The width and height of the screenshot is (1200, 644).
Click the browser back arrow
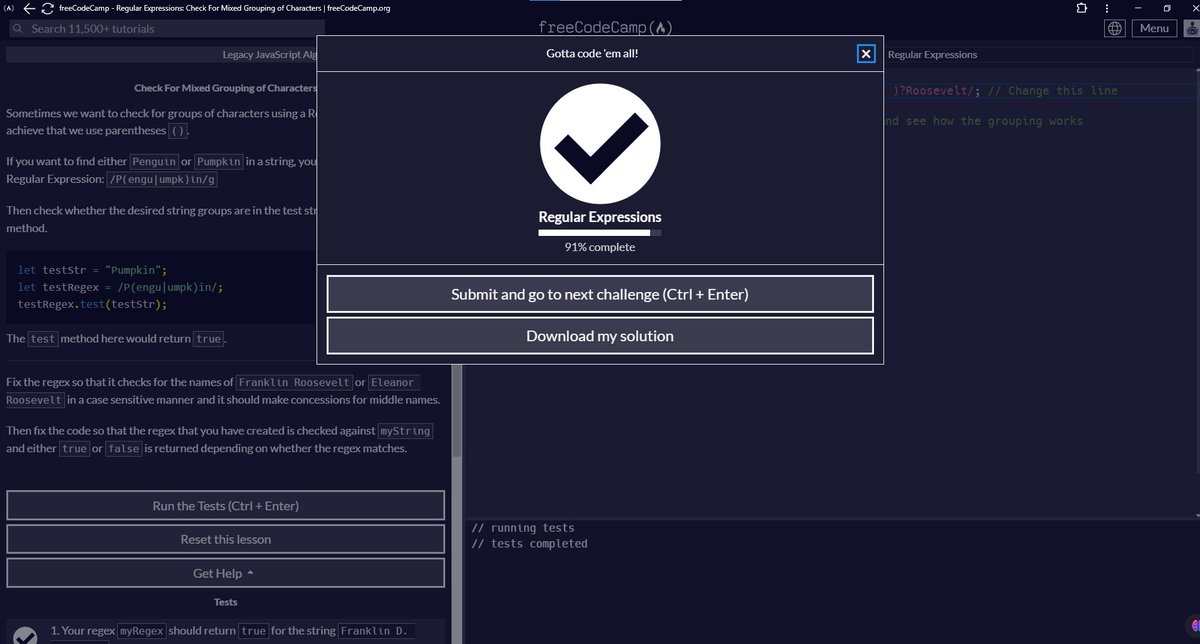(x=29, y=7)
